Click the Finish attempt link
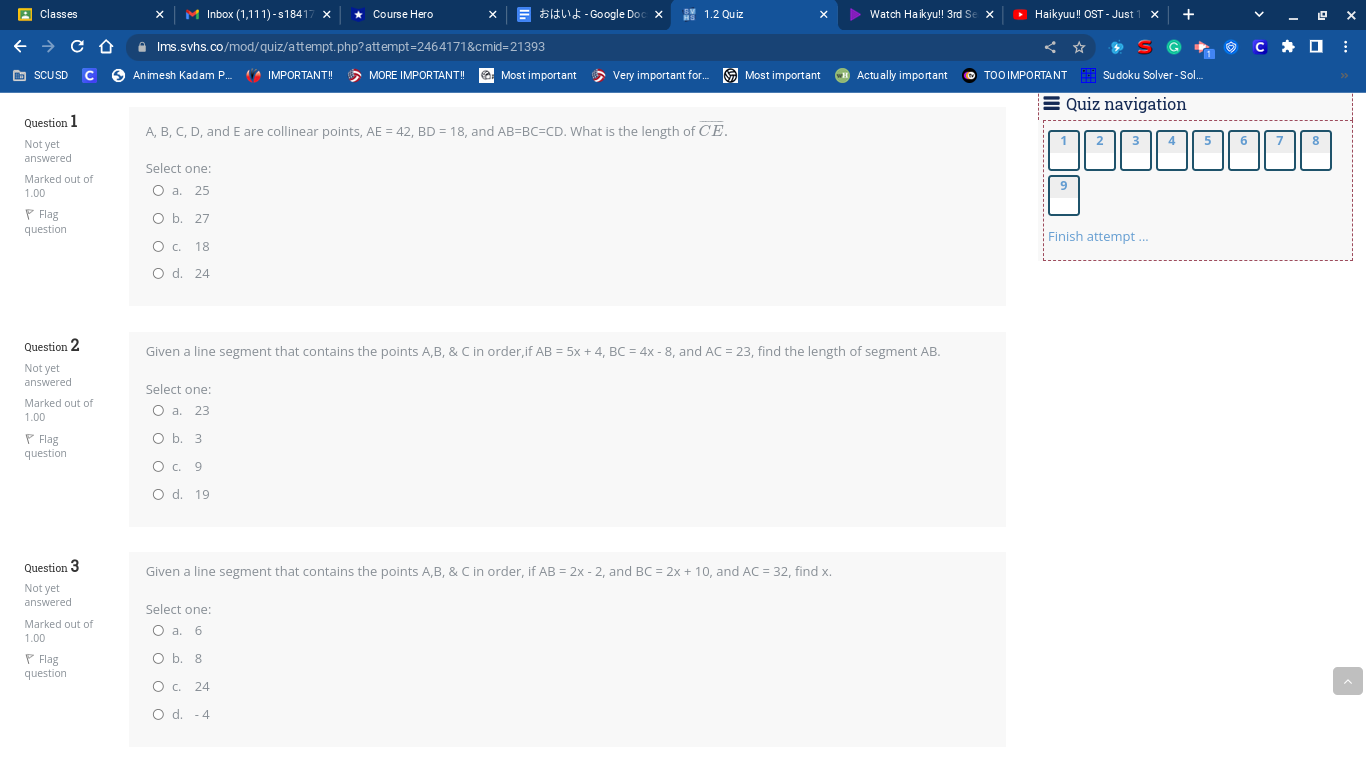 point(1098,237)
